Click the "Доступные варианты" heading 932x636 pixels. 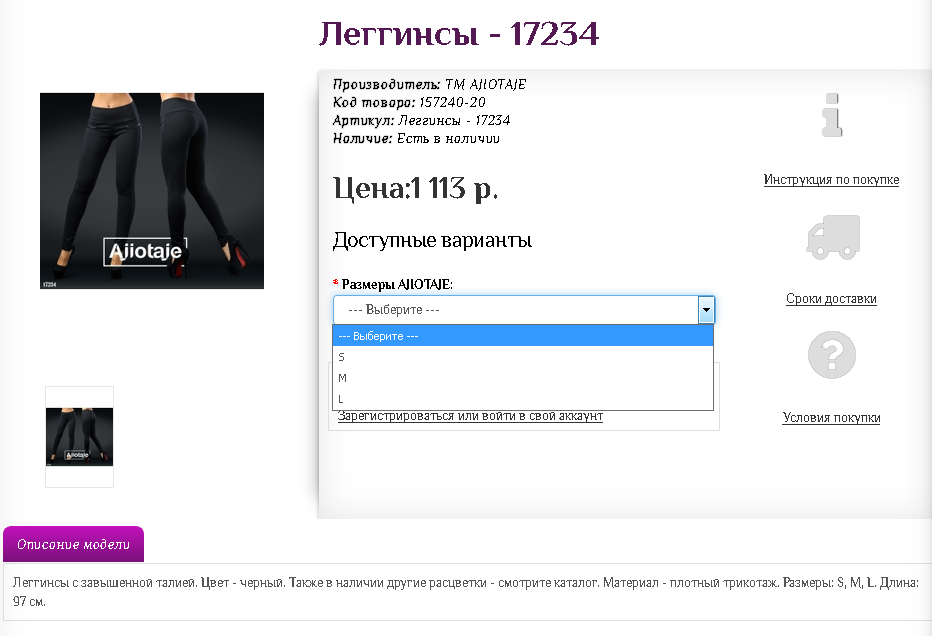[x=432, y=240]
